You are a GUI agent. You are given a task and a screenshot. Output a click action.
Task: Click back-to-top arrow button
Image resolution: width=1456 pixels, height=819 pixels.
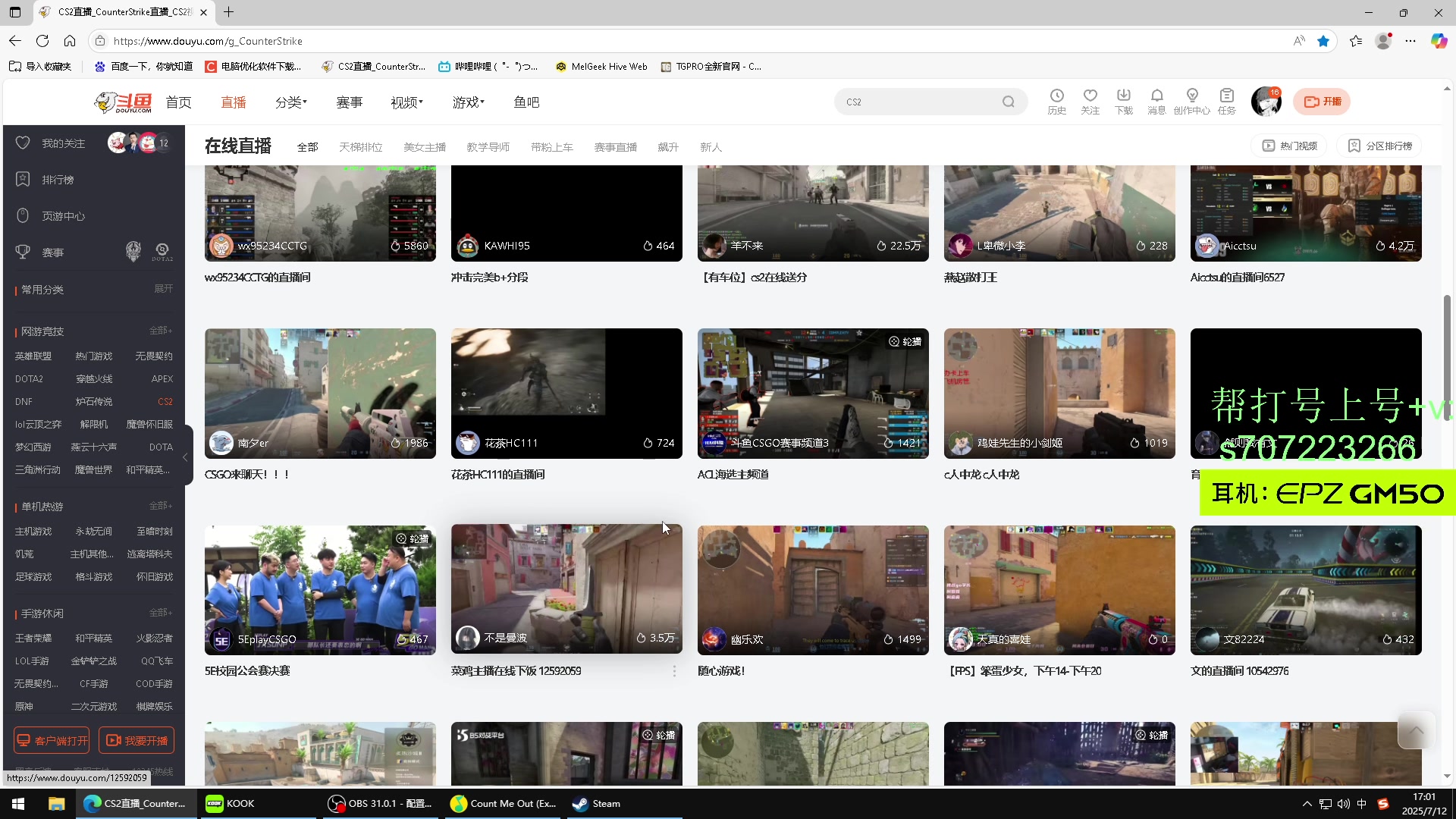point(1416,730)
